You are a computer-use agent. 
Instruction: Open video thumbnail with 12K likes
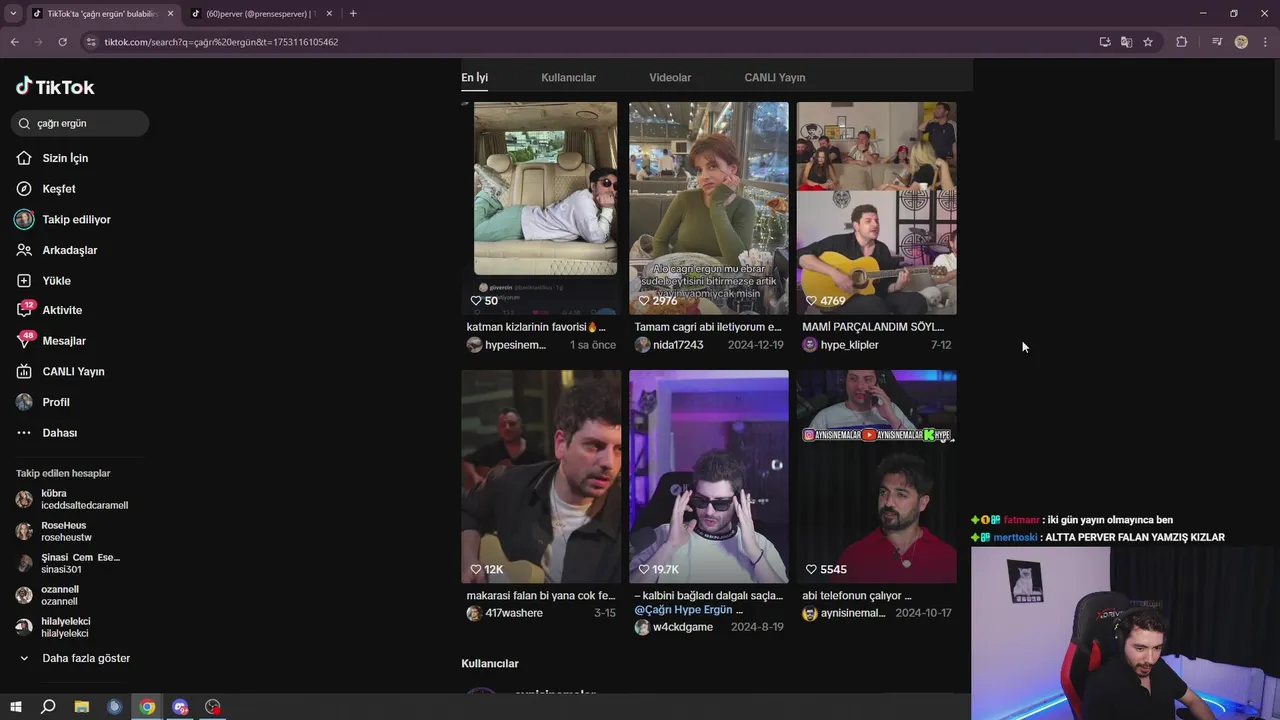click(x=541, y=477)
